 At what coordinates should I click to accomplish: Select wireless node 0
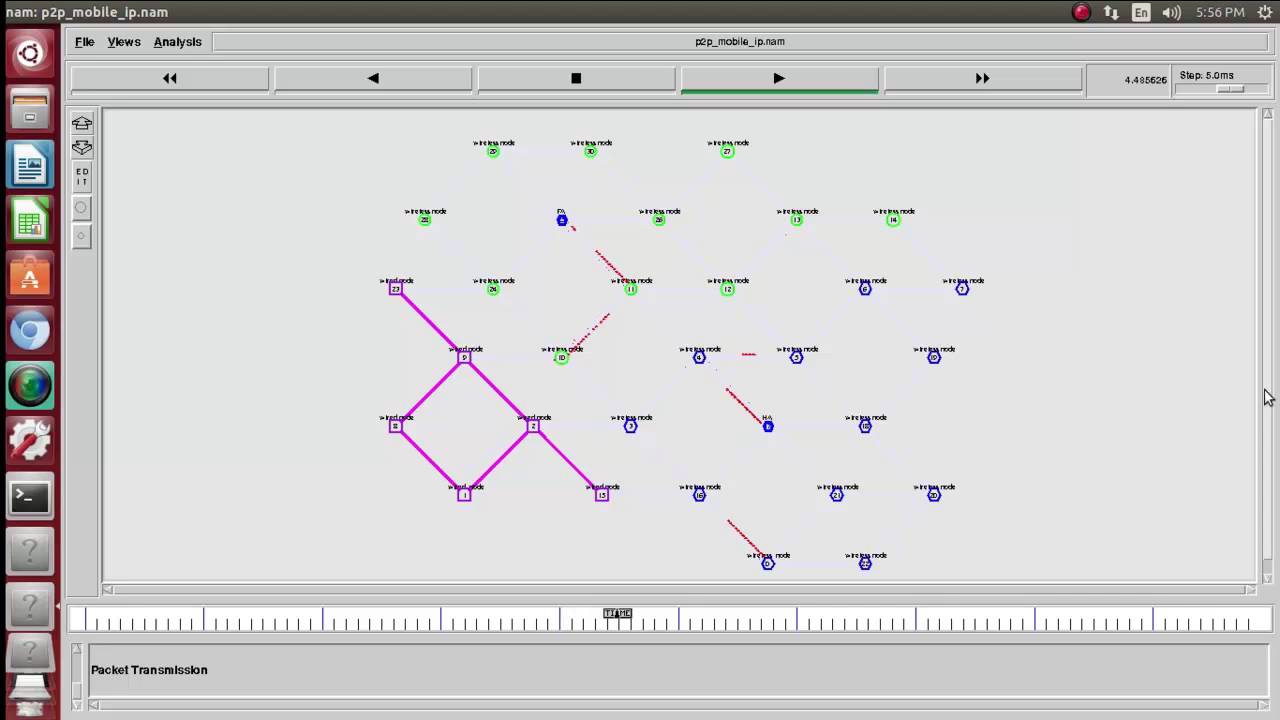coord(768,564)
